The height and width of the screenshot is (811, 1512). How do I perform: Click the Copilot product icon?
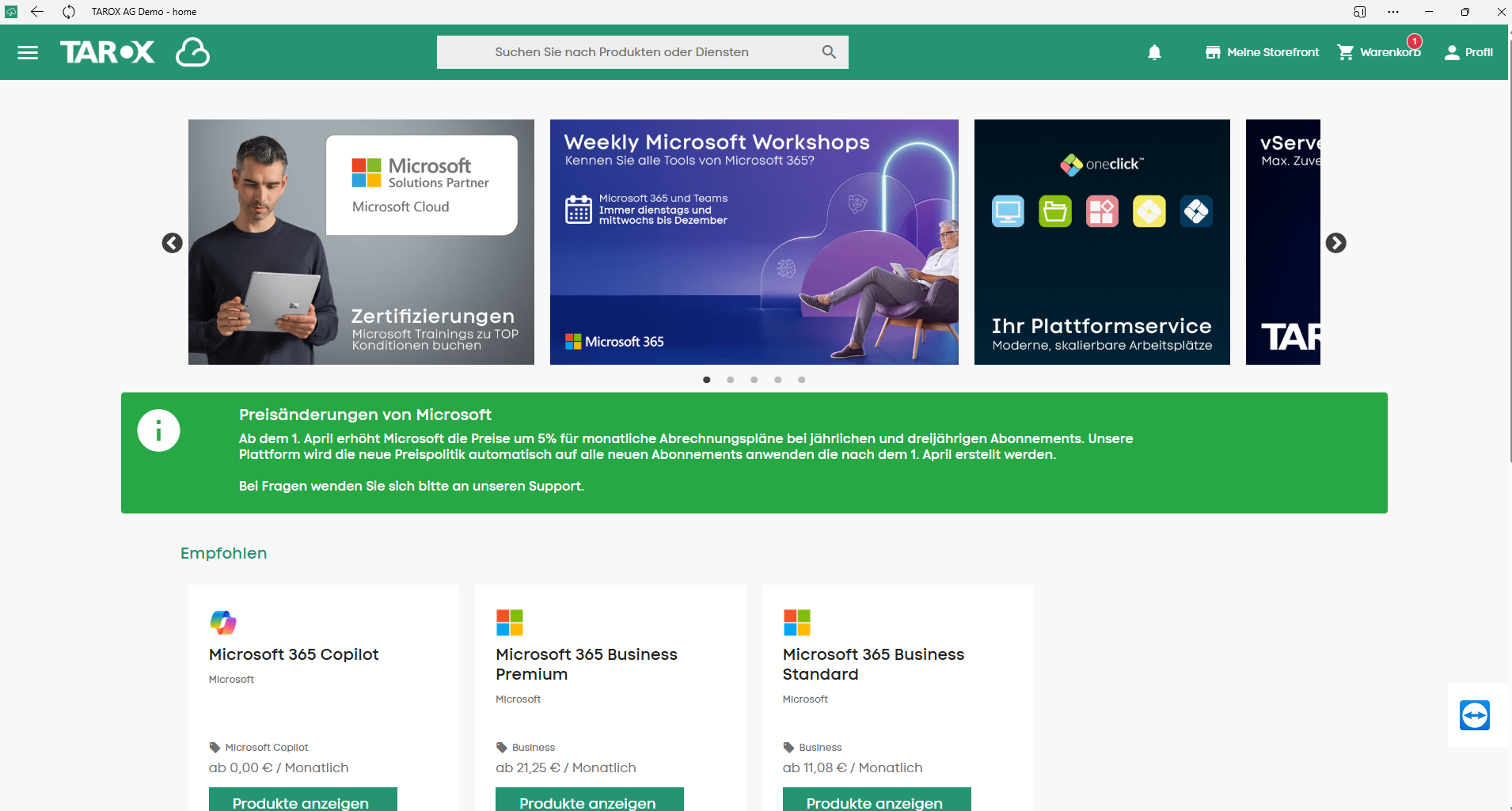(223, 623)
